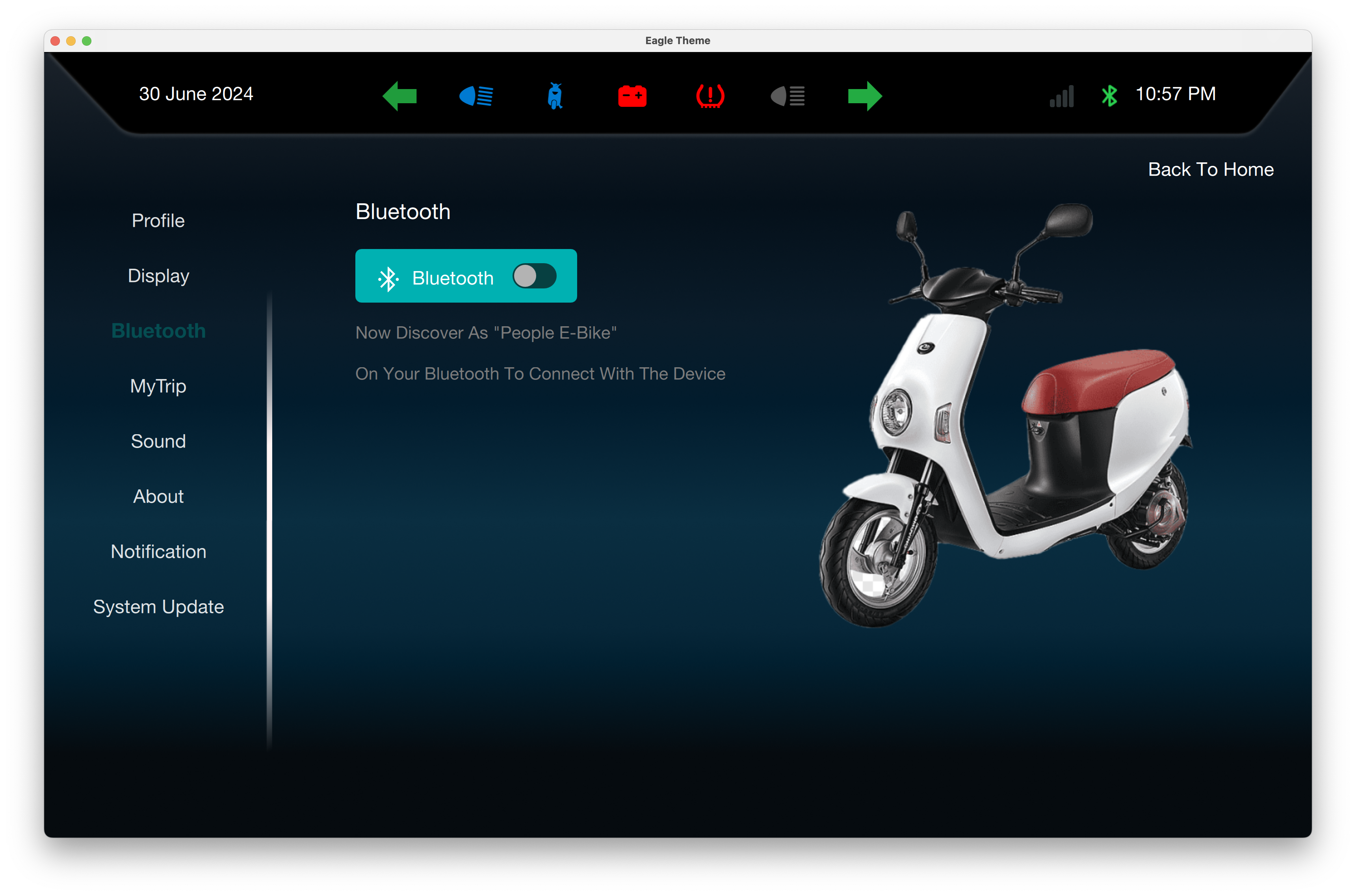Click the gray low beam headlight icon
Screen dimensions: 1356x896
tap(788, 95)
